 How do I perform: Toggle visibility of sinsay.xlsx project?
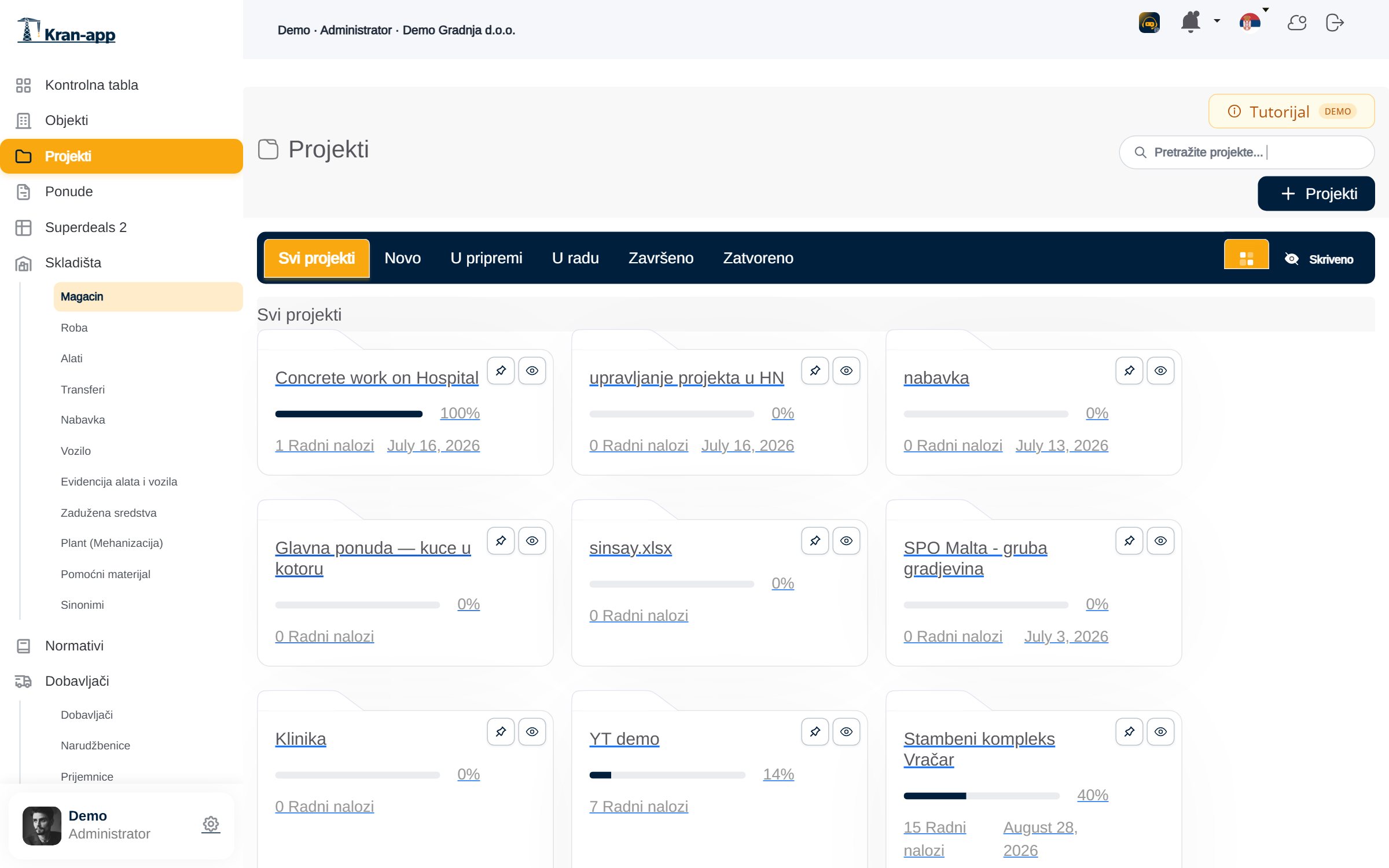point(846,540)
